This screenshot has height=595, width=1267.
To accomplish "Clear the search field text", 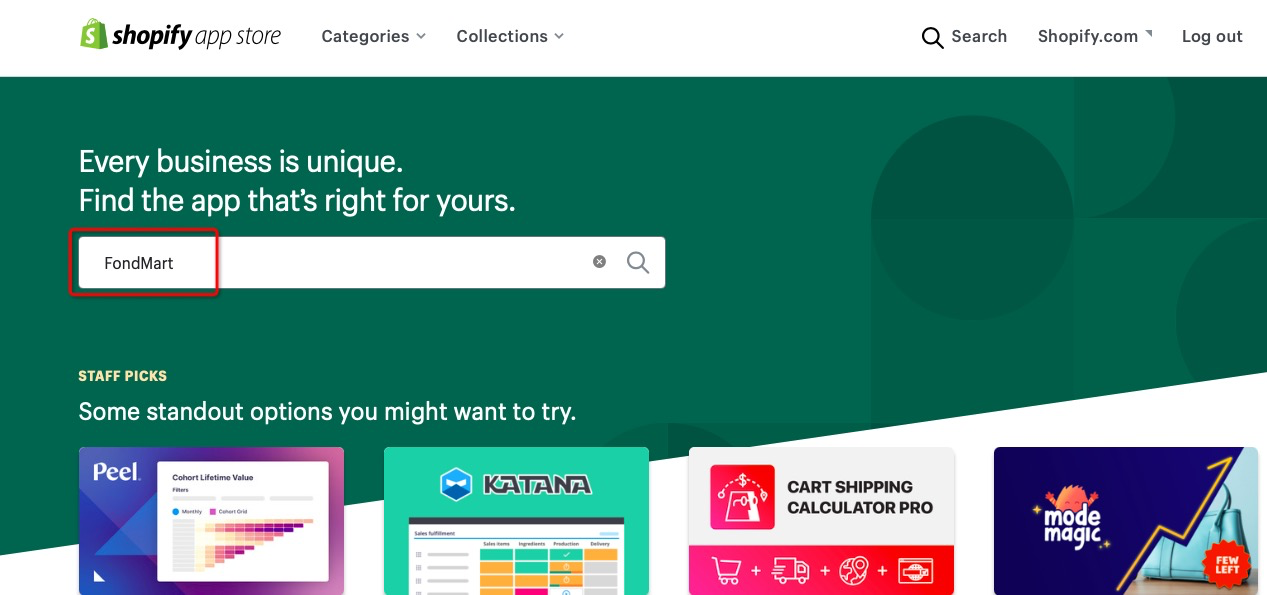I will [599, 262].
